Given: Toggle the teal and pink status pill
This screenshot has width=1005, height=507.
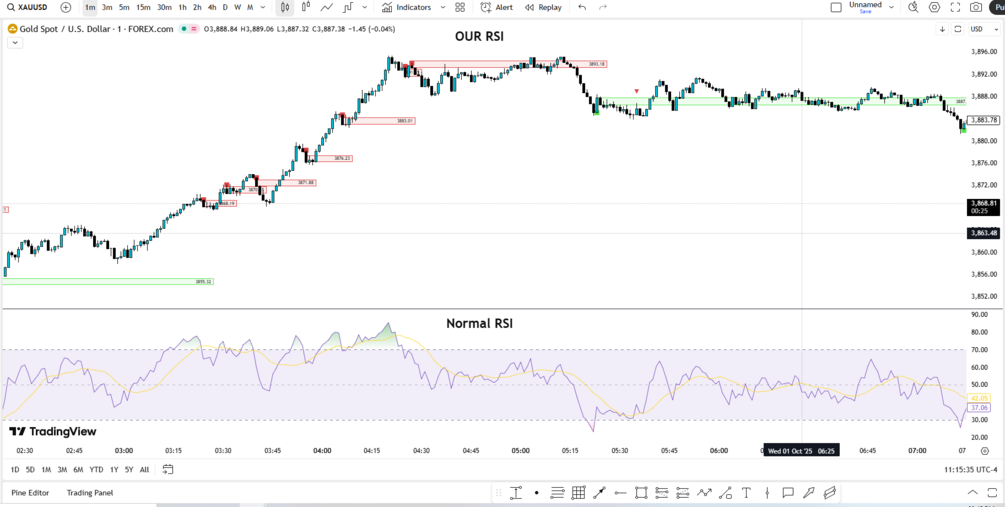Looking at the screenshot, I should tap(188, 29).
